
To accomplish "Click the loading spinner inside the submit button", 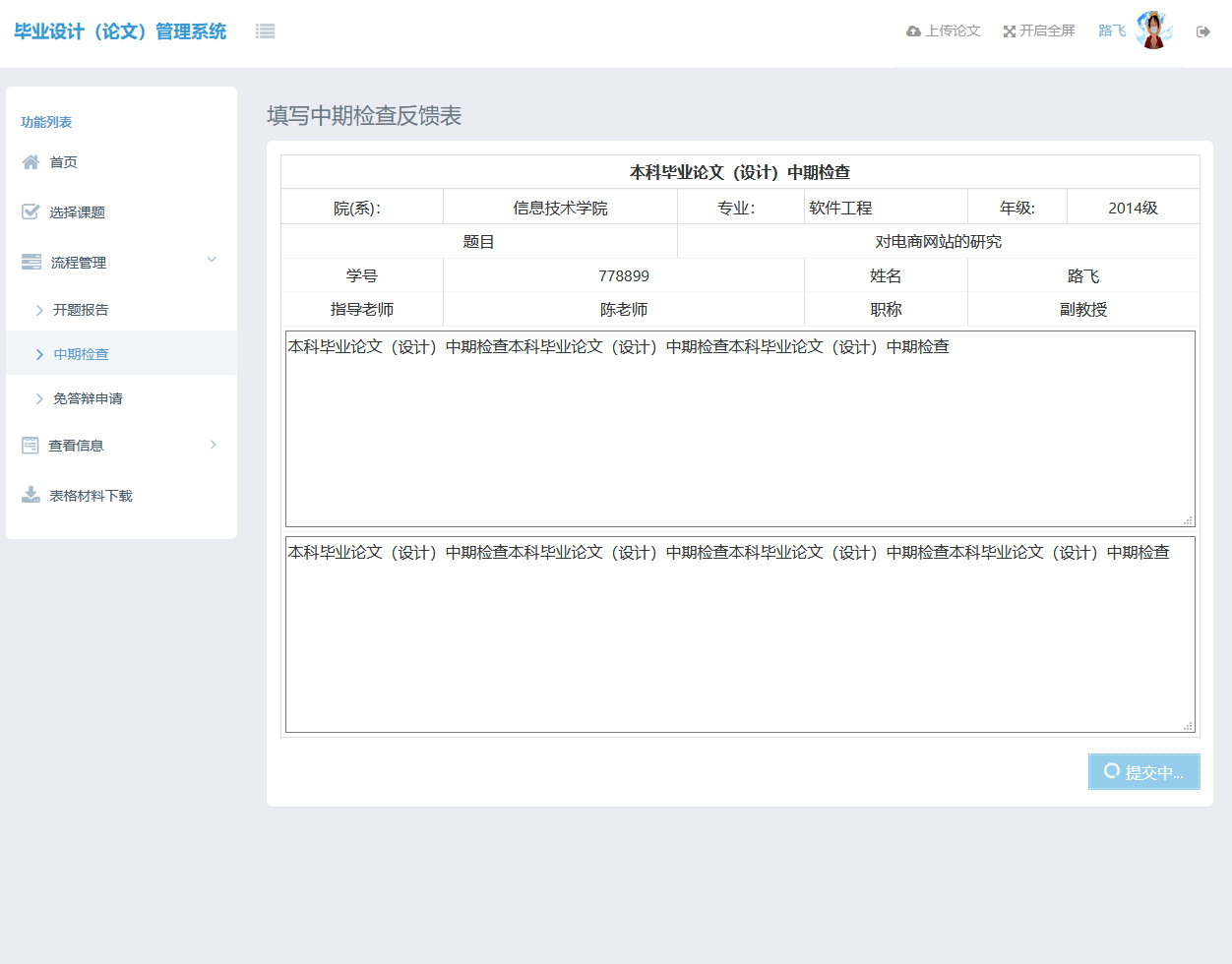I will (x=1112, y=771).
